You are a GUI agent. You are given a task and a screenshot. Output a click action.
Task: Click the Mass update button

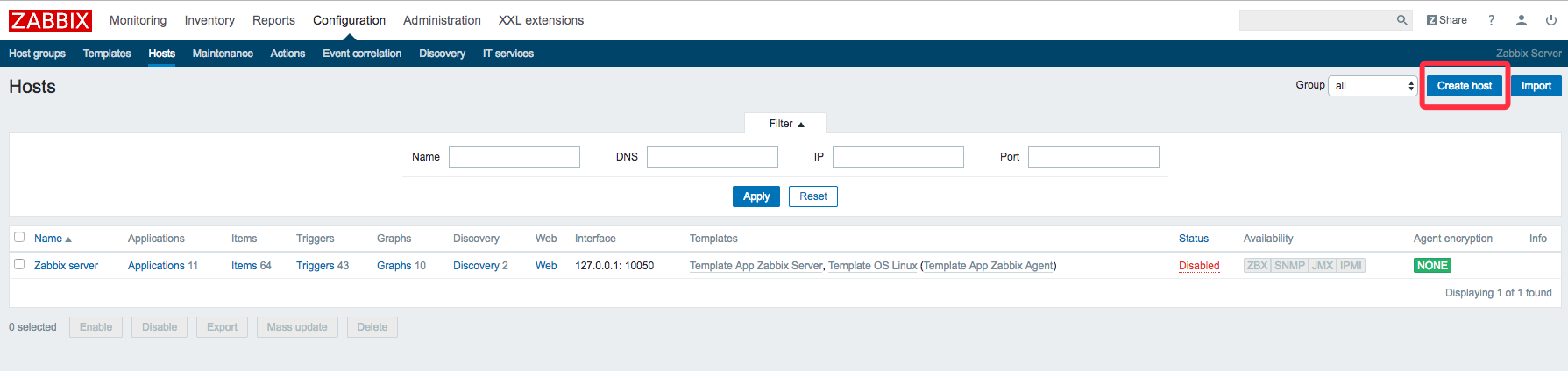point(297,327)
